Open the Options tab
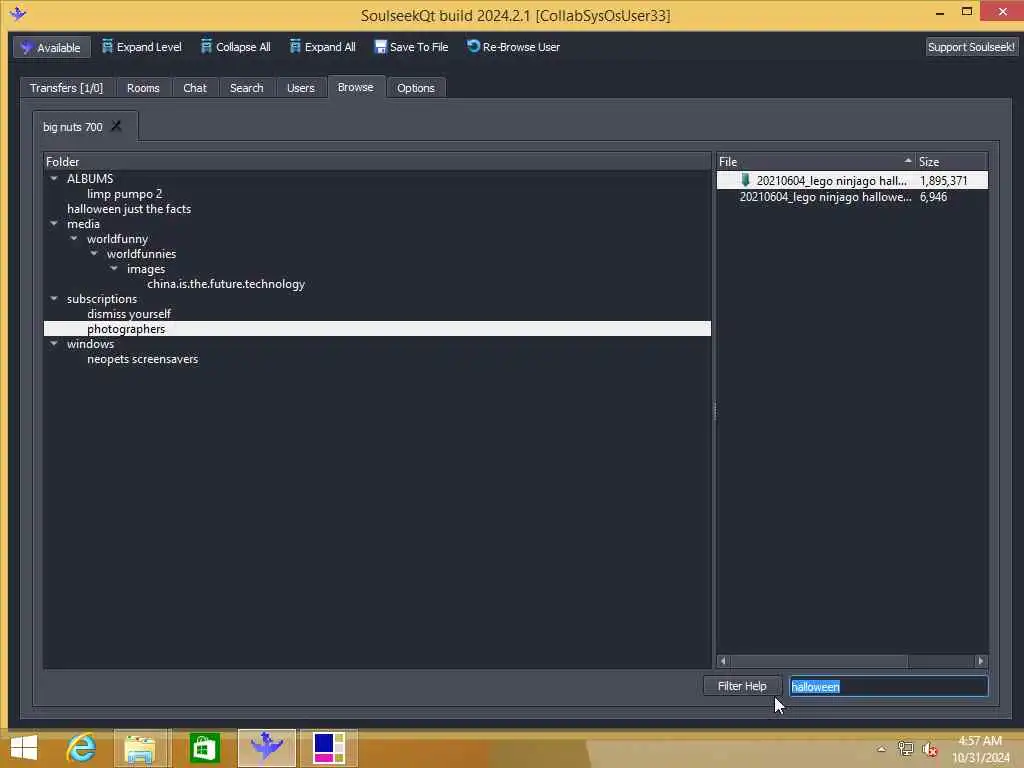 (x=415, y=88)
